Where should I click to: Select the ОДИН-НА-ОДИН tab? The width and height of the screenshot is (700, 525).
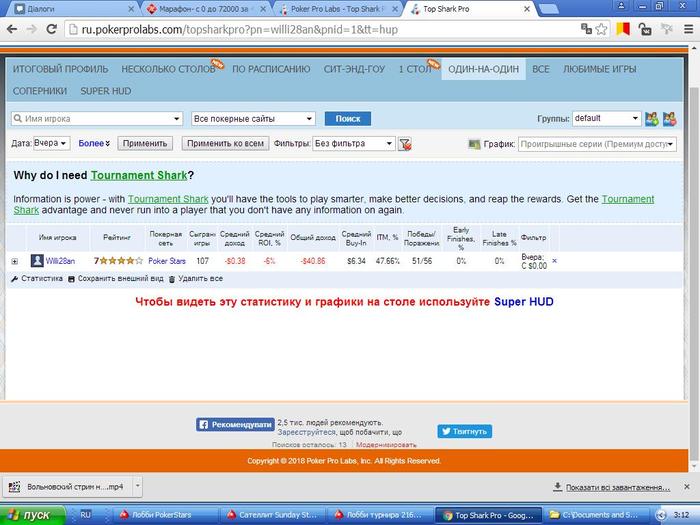coord(483,69)
